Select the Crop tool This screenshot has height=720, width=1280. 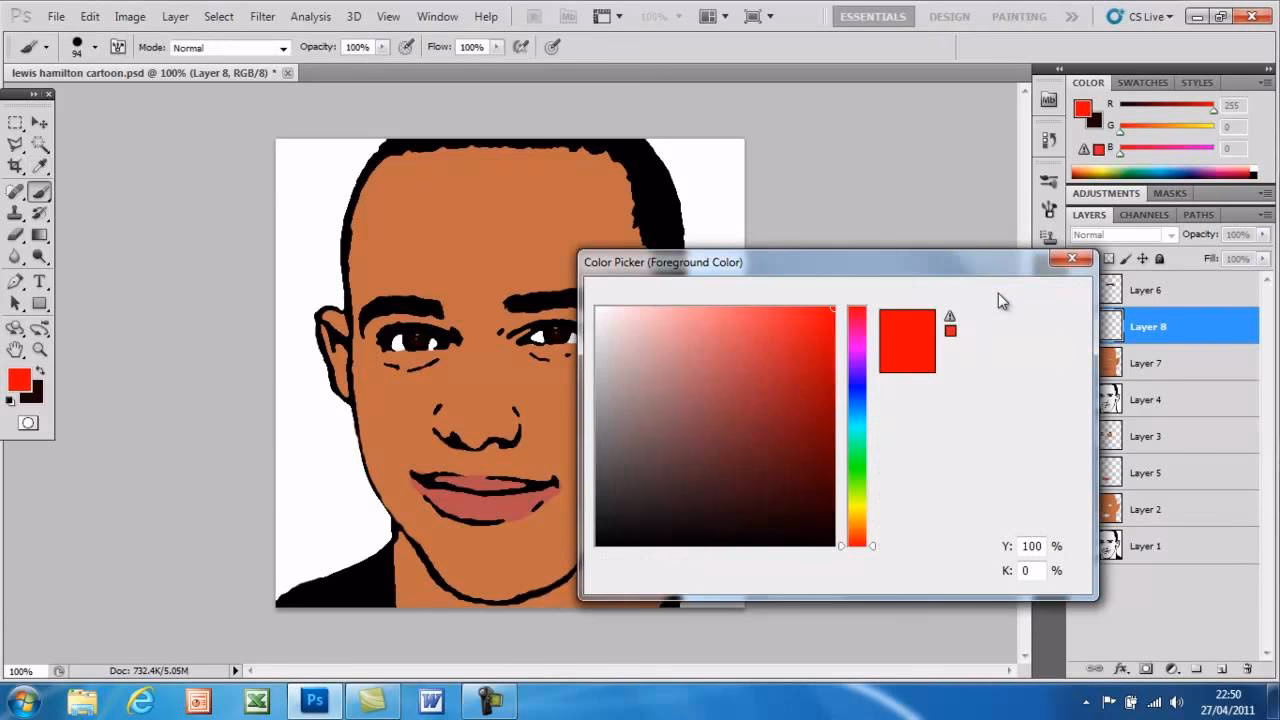click(x=15, y=164)
